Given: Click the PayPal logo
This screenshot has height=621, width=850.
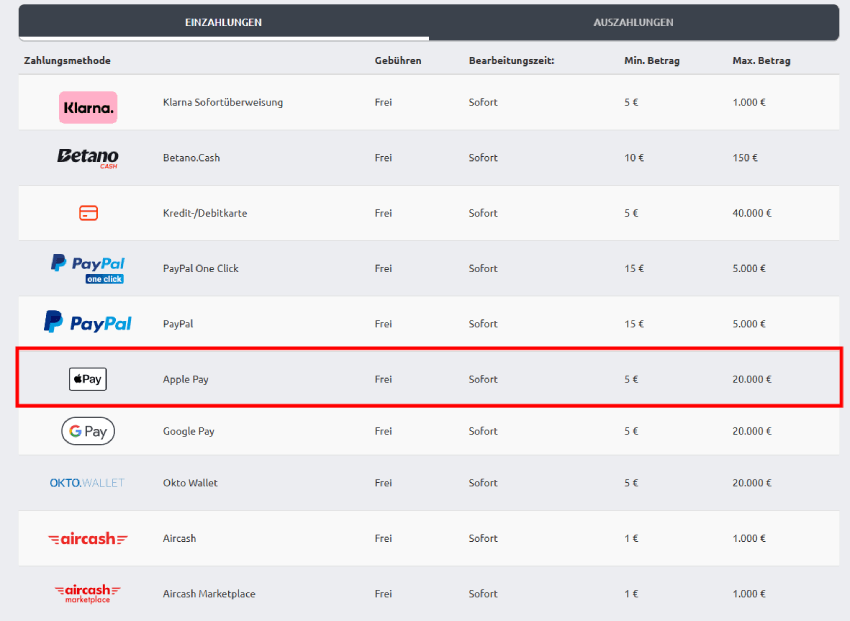Looking at the screenshot, I should 88,323.
